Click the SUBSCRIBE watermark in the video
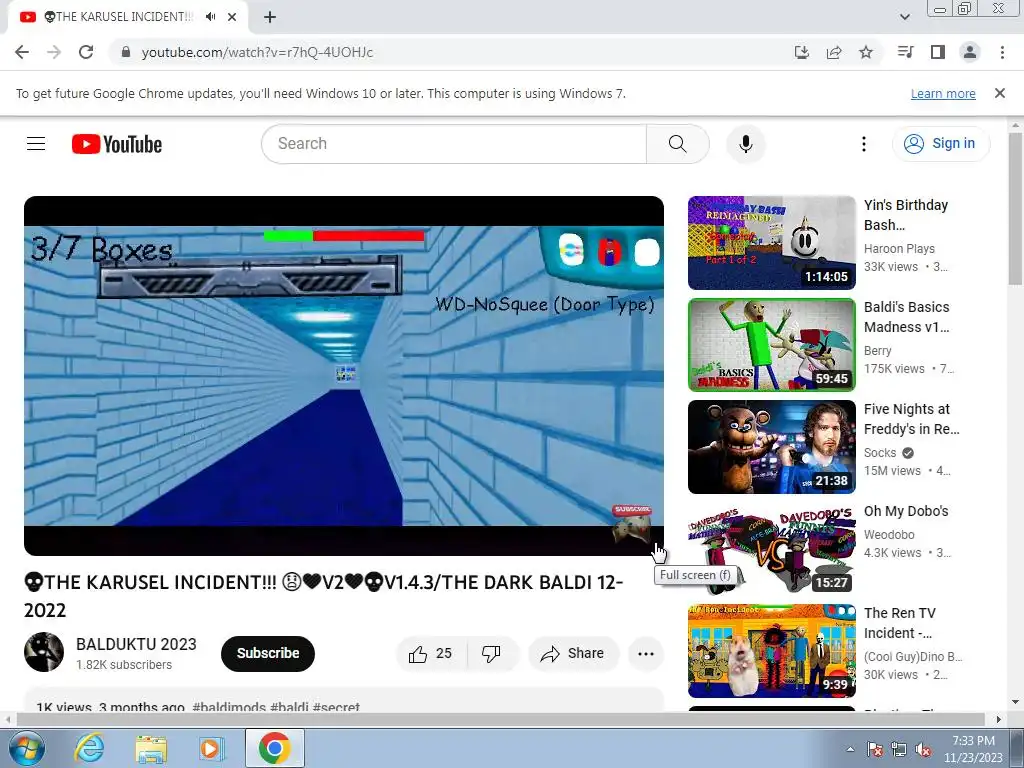Screen dimensions: 1024x768 pyautogui.click(x=632, y=524)
